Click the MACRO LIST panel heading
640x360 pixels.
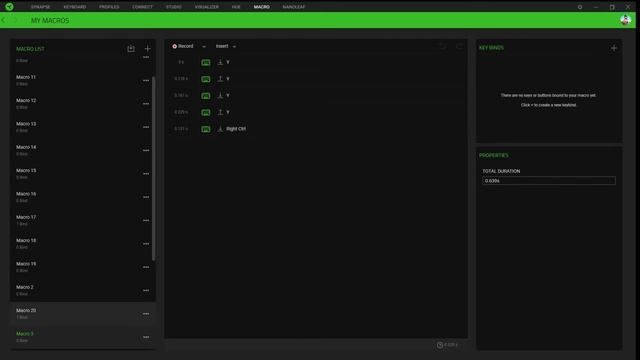pos(30,49)
